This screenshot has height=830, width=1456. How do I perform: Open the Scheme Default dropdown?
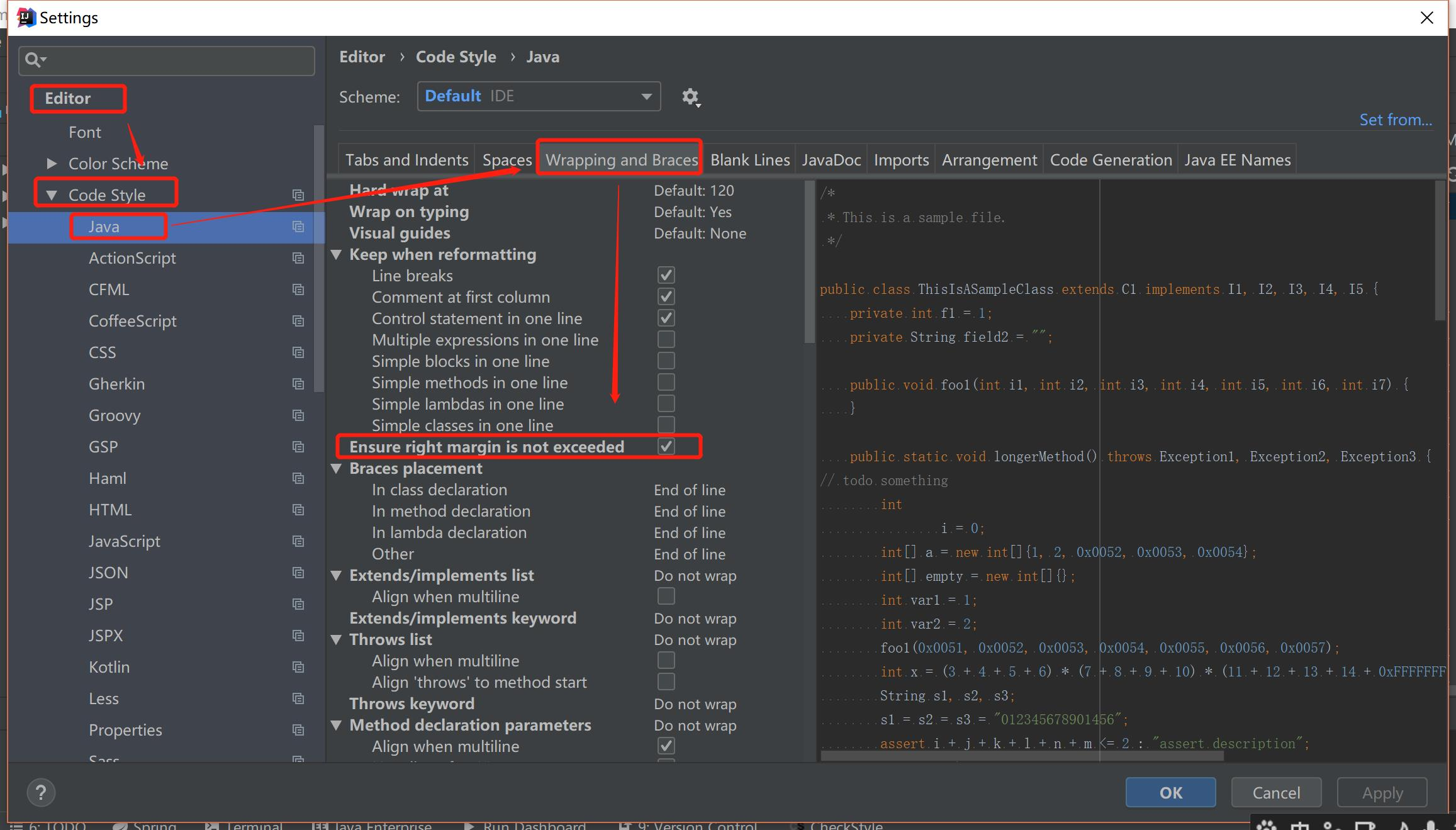point(539,96)
